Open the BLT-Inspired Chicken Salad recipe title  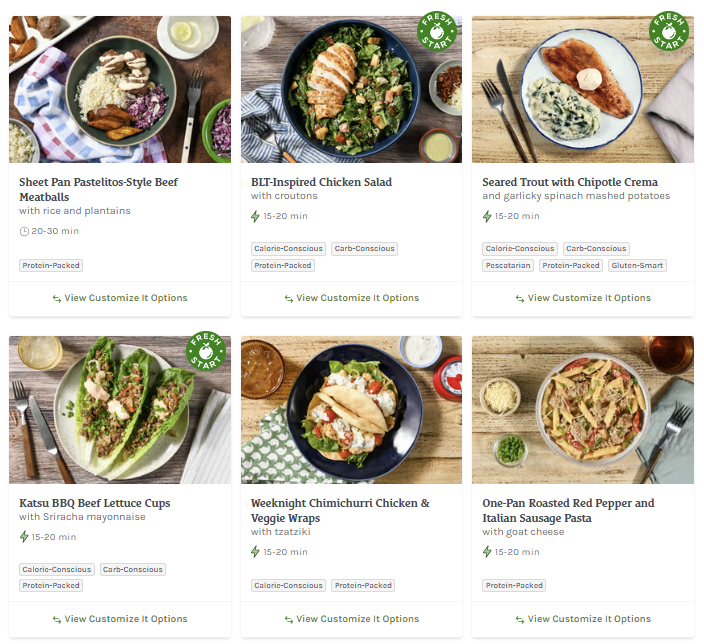321,182
